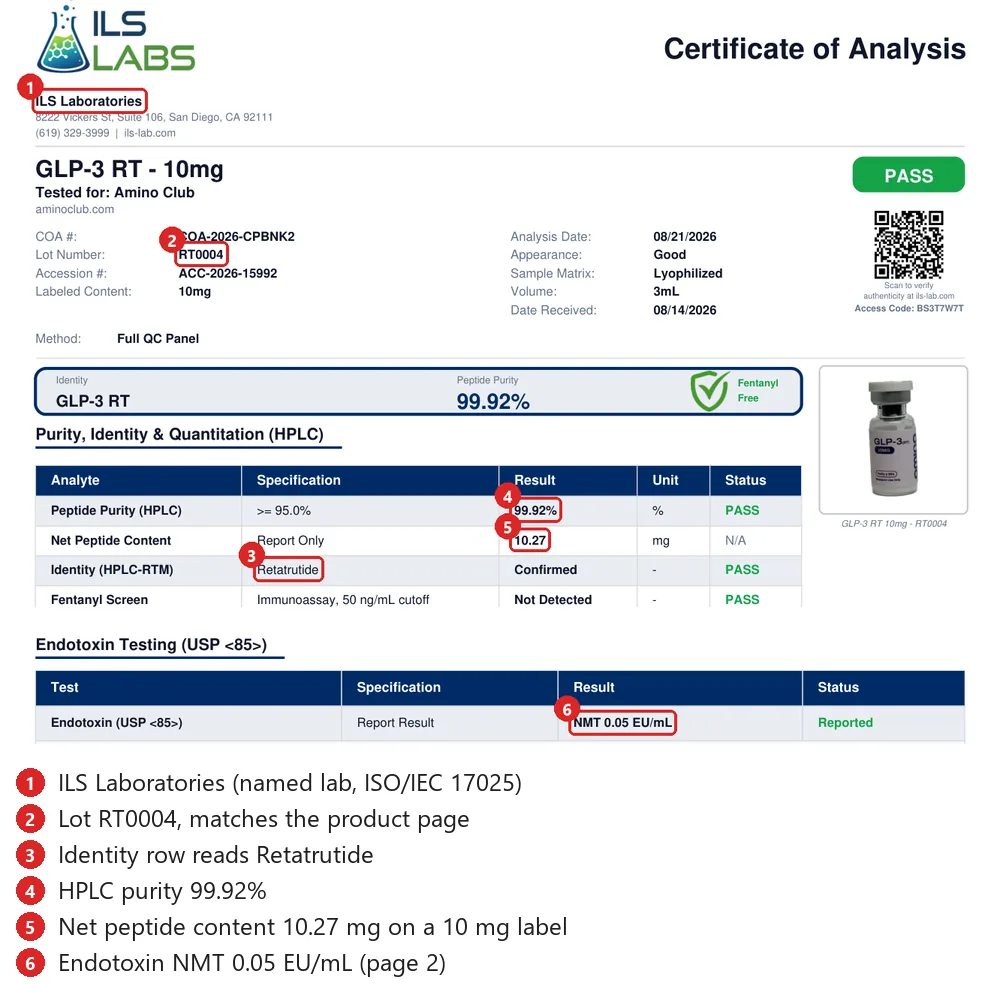Click the ILS Labs flask logo
Image resolution: width=1000 pixels, height=1000 pixels.
click(x=115, y=40)
